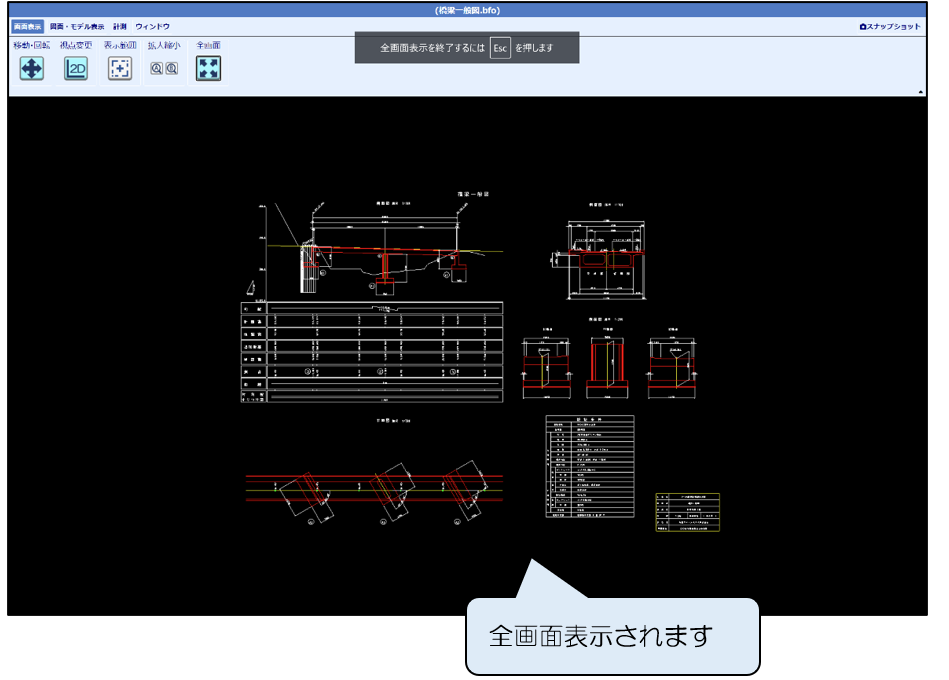
Task: Click the Esc key box in notification
Action: [500, 48]
